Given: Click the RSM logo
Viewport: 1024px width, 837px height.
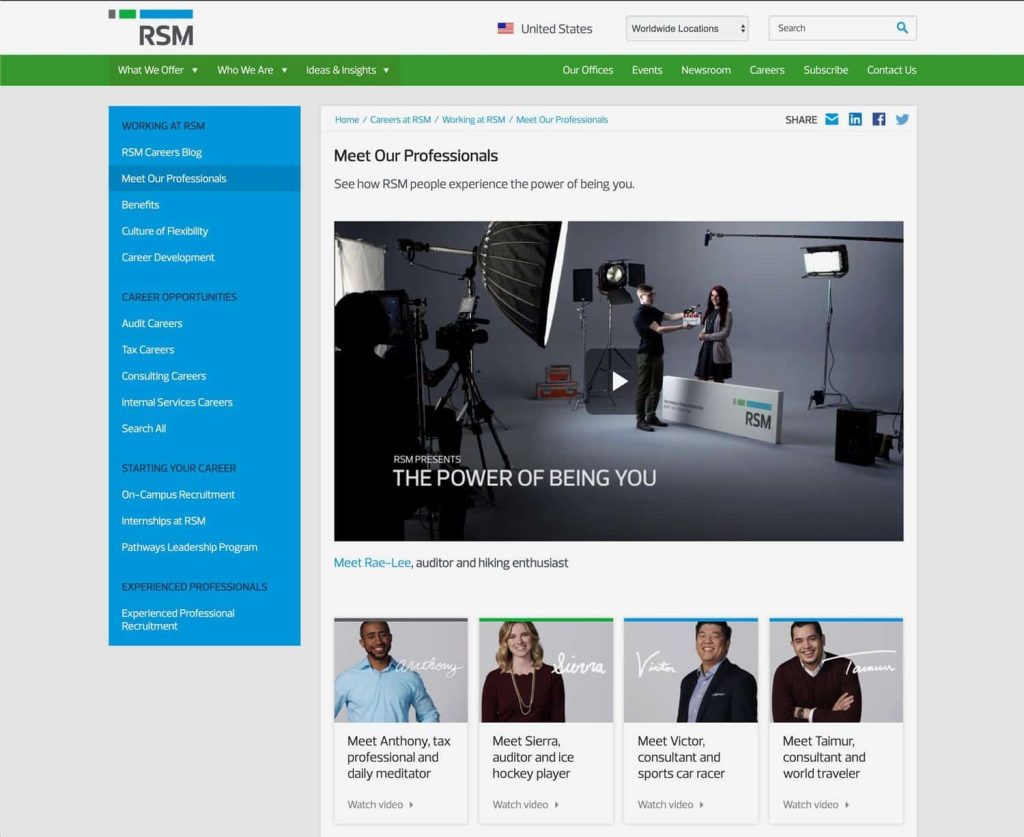Looking at the screenshot, I should (x=151, y=28).
